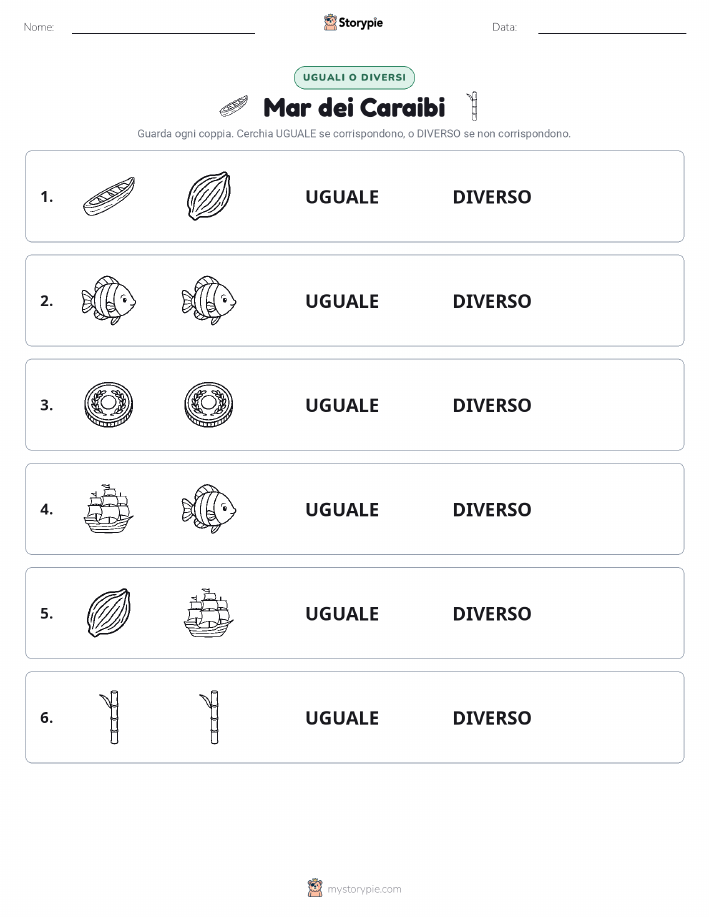The width and height of the screenshot is (709, 917).
Task: Choose DIVERSO for row 5
Action: 492,613
